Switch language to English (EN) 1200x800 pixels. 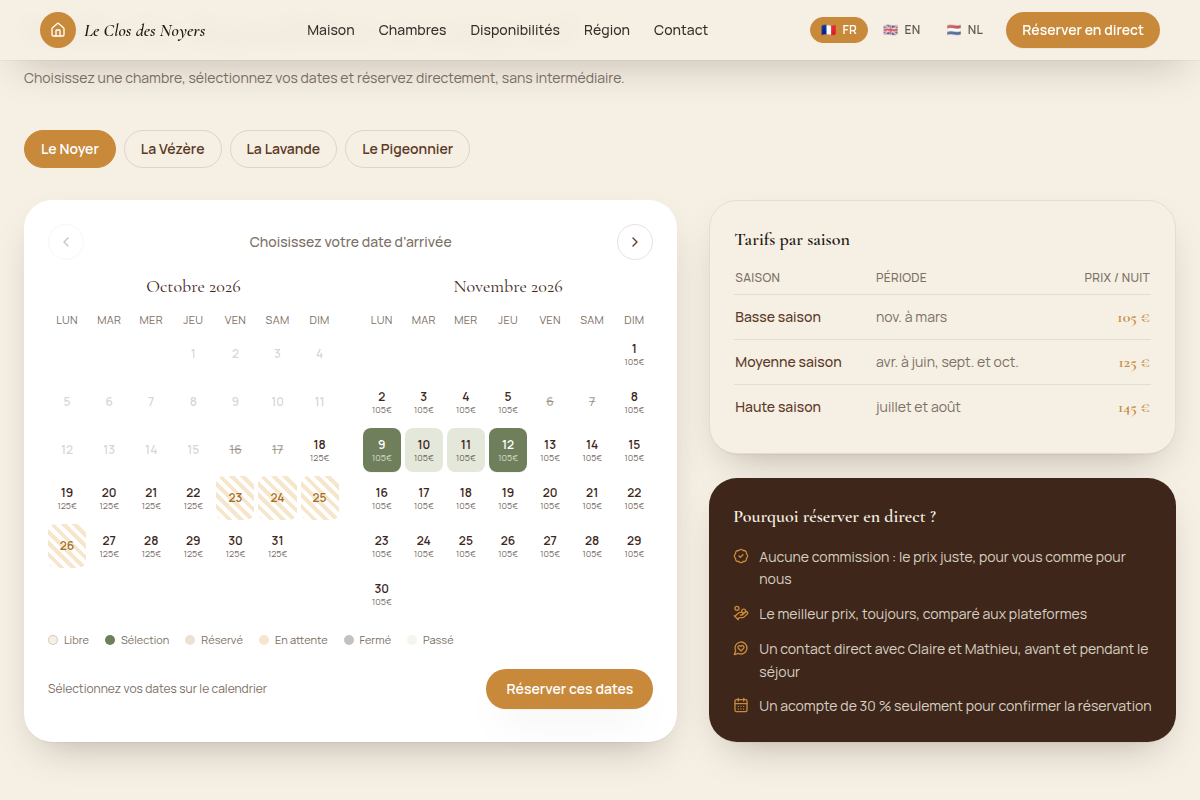point(902,30)
